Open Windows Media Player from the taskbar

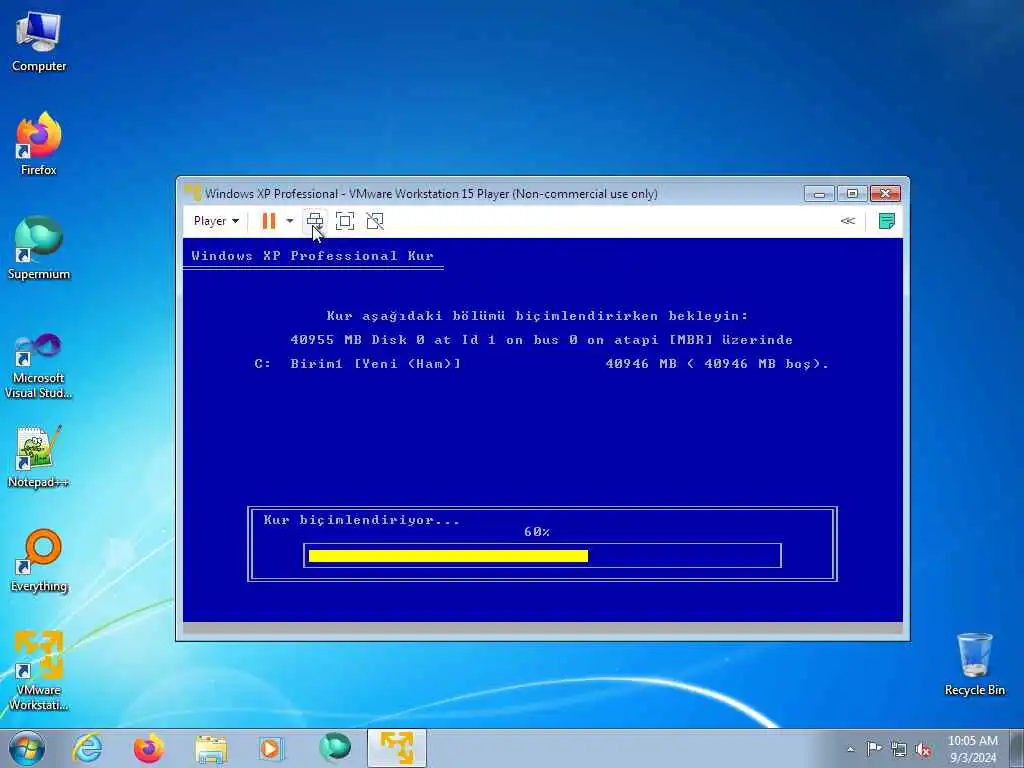click(272, 748)
